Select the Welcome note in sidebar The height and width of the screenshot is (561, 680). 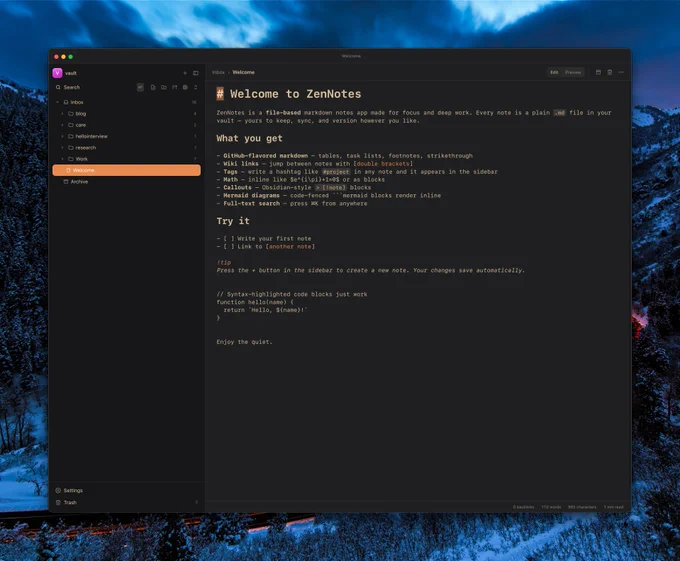(126, 170)
